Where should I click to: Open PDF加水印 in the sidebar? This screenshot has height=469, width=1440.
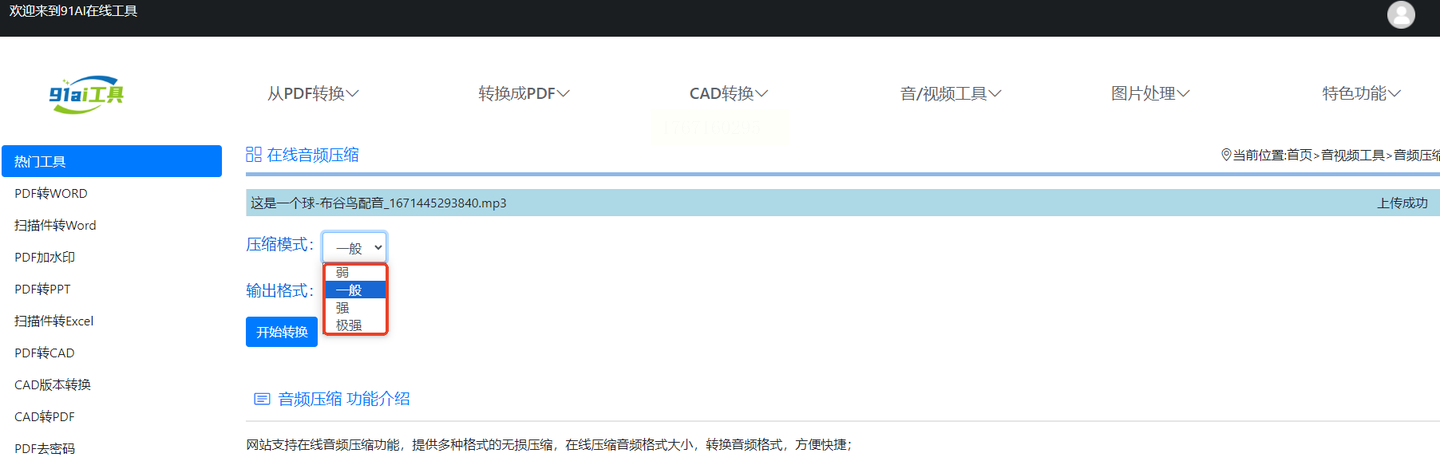click(x=45, y=257)
